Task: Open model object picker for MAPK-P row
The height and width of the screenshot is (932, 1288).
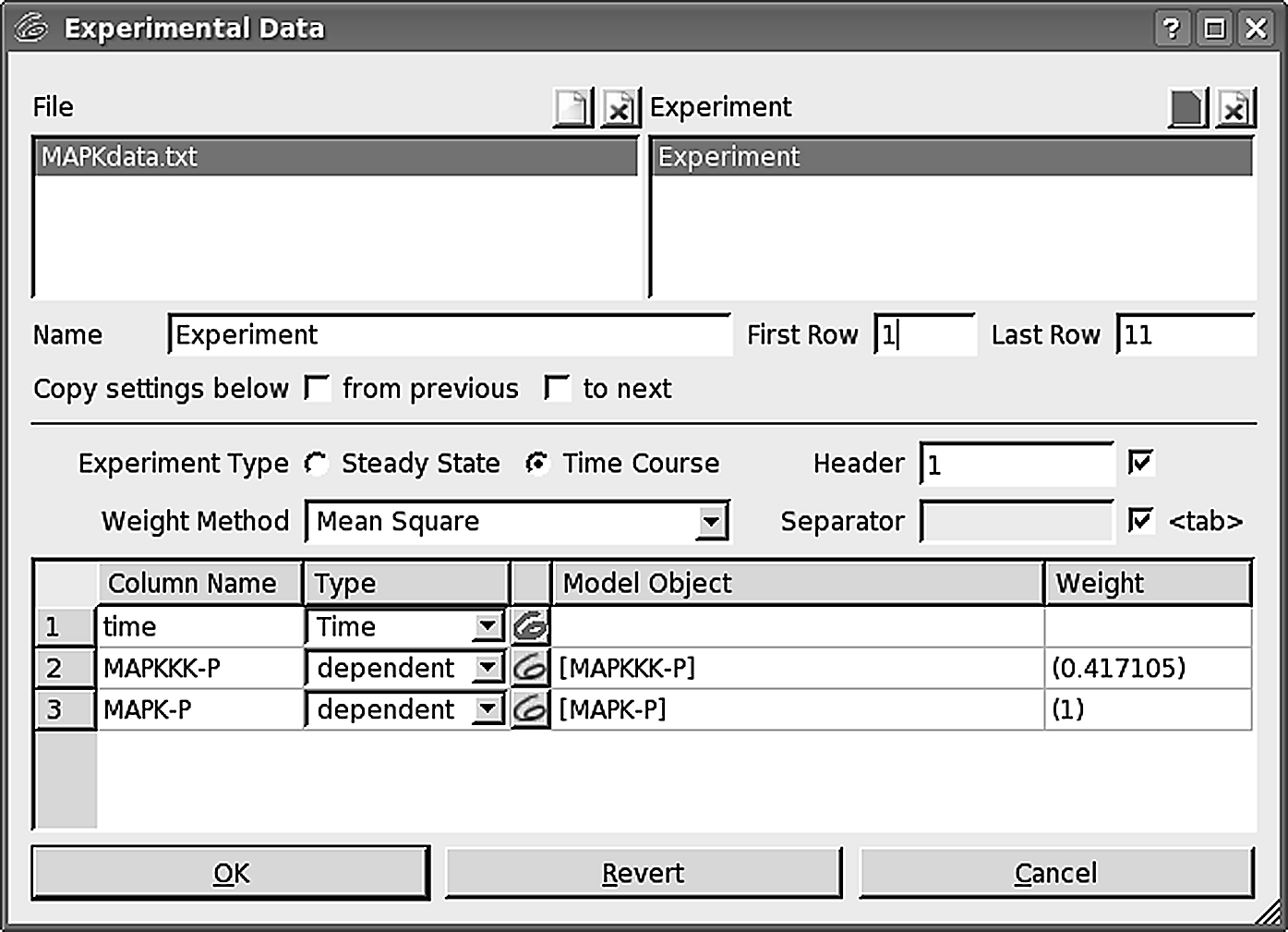Action: pos(531,709)
